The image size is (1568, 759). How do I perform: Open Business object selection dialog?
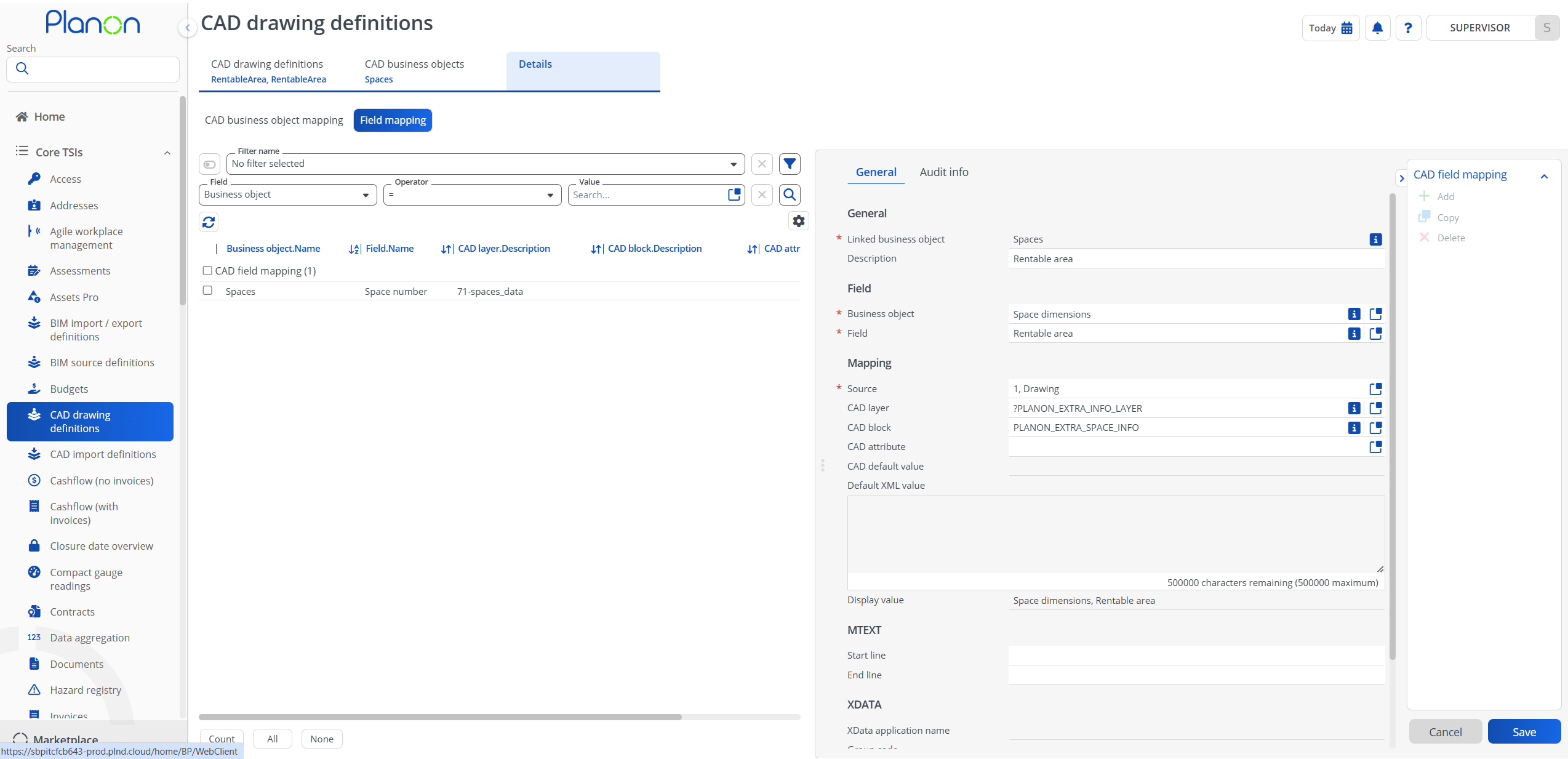click(x=1375, y=314)
